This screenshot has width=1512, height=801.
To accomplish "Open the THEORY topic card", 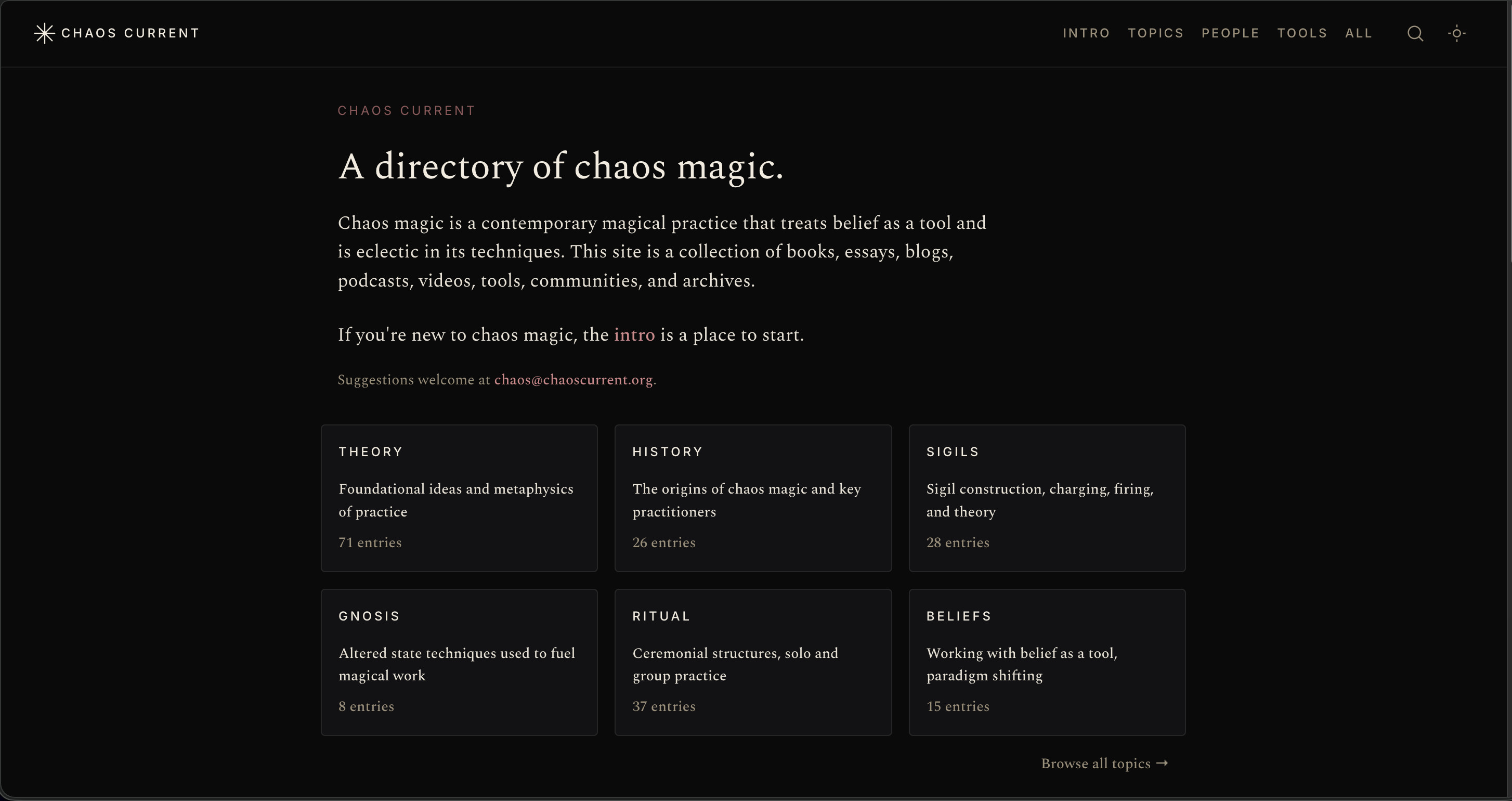I will point(459,498).
